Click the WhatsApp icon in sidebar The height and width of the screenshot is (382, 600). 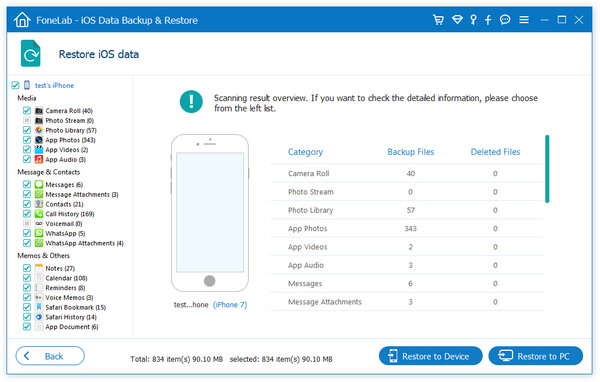39,233
